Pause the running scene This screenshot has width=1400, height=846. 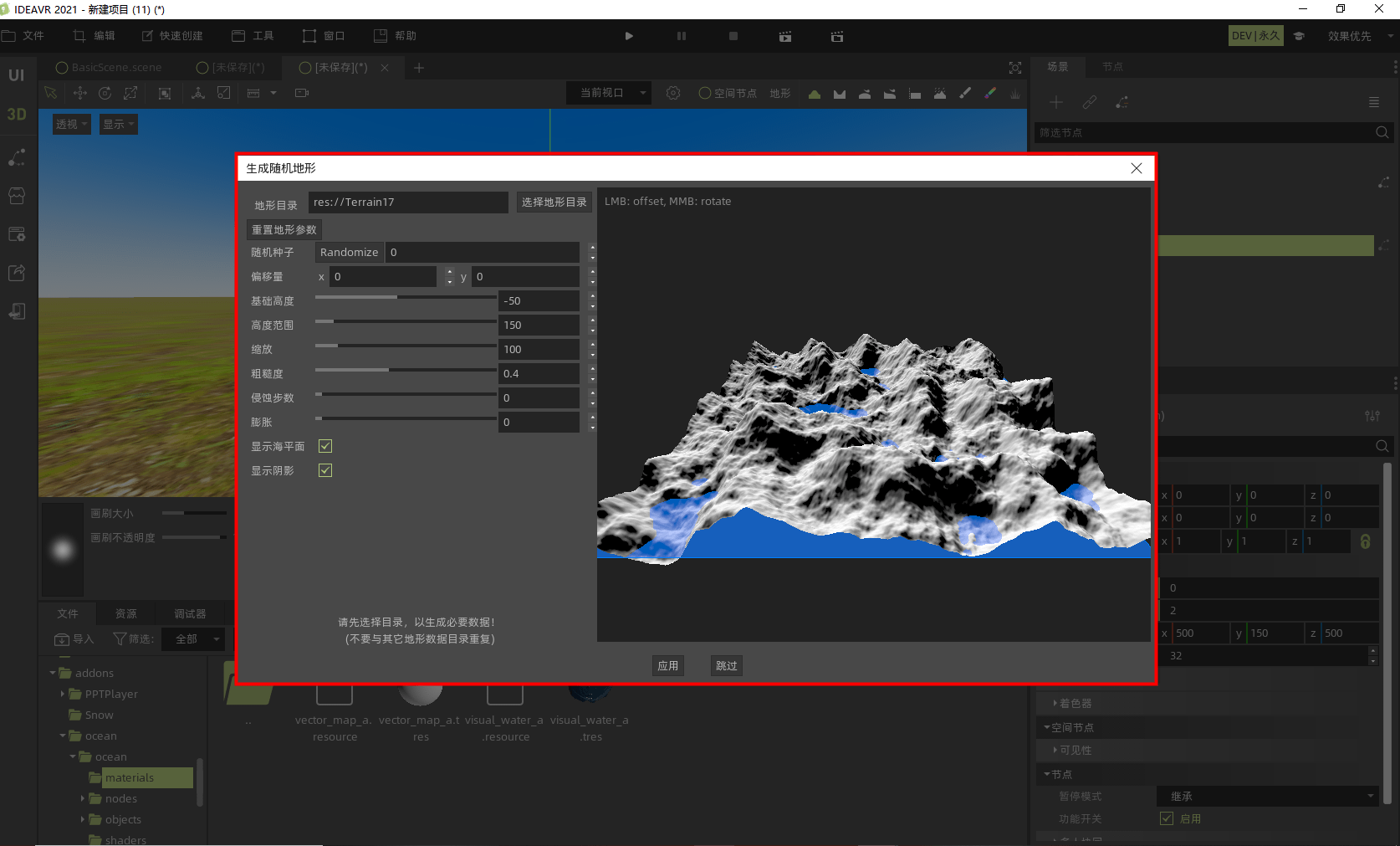click(x=682, y=36)
